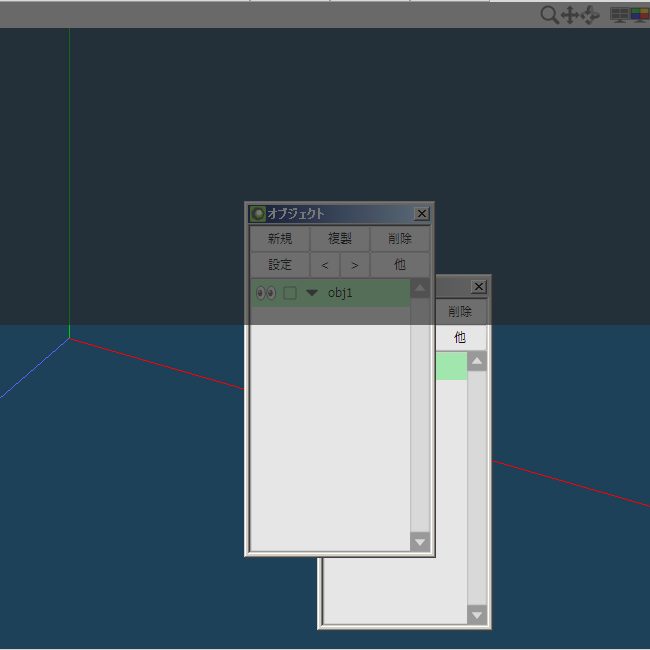Click the オブジェクト panel title icon
The image size is (650, 650).
(x=258, y=214)
